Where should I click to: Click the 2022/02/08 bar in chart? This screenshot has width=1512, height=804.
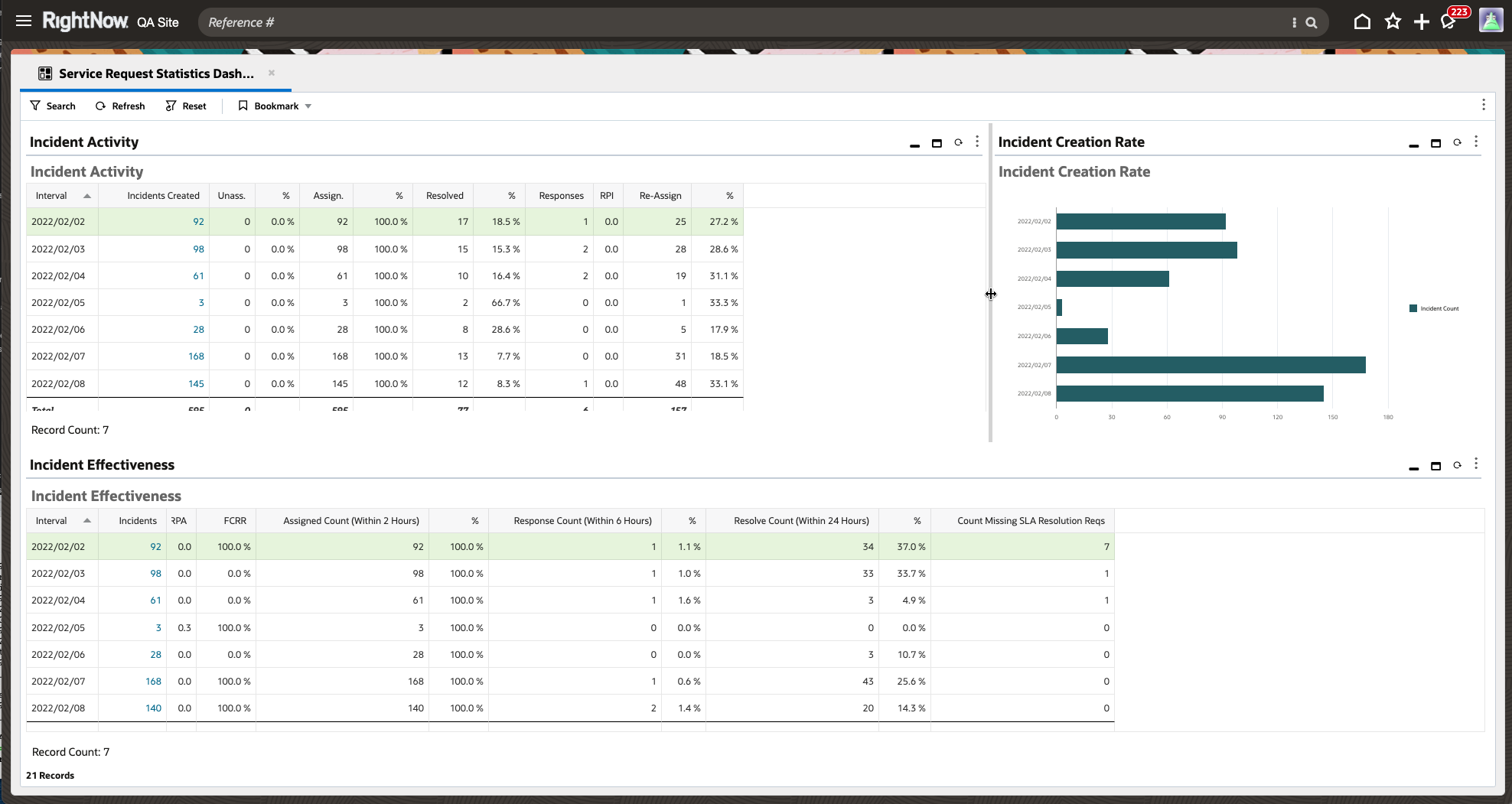point(1190,394)
